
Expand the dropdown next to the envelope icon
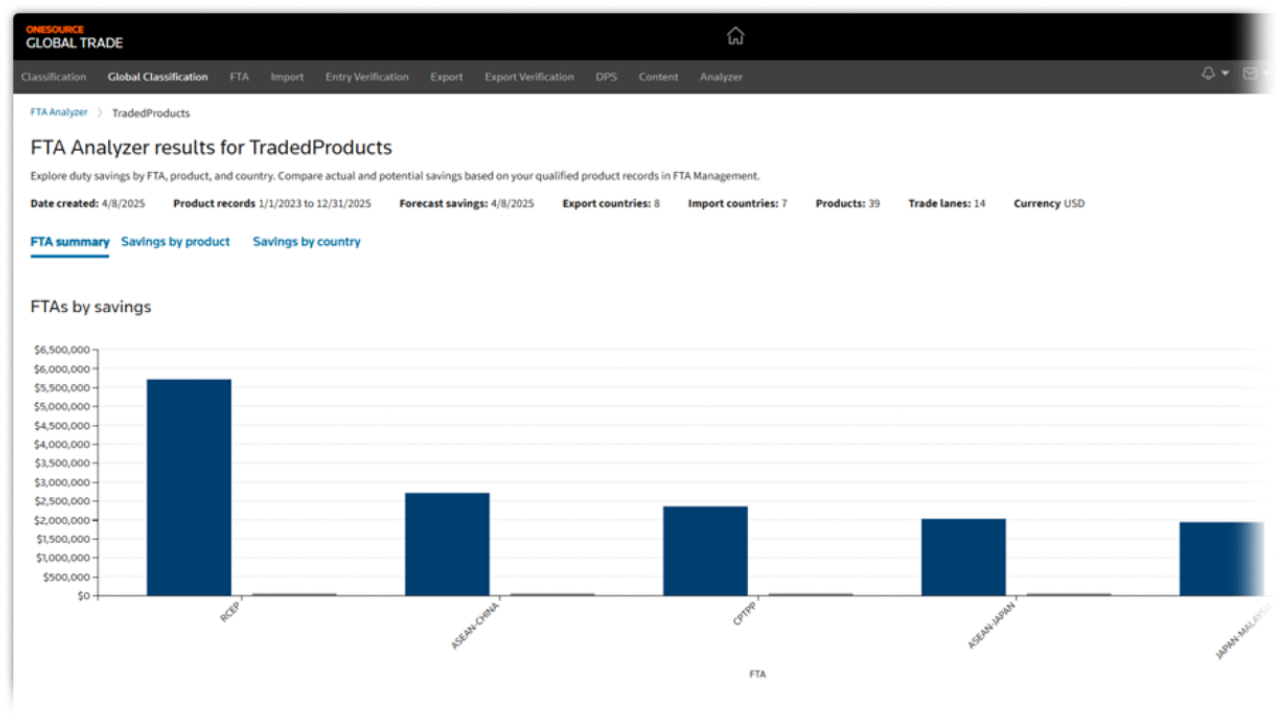pos(1266,73)
